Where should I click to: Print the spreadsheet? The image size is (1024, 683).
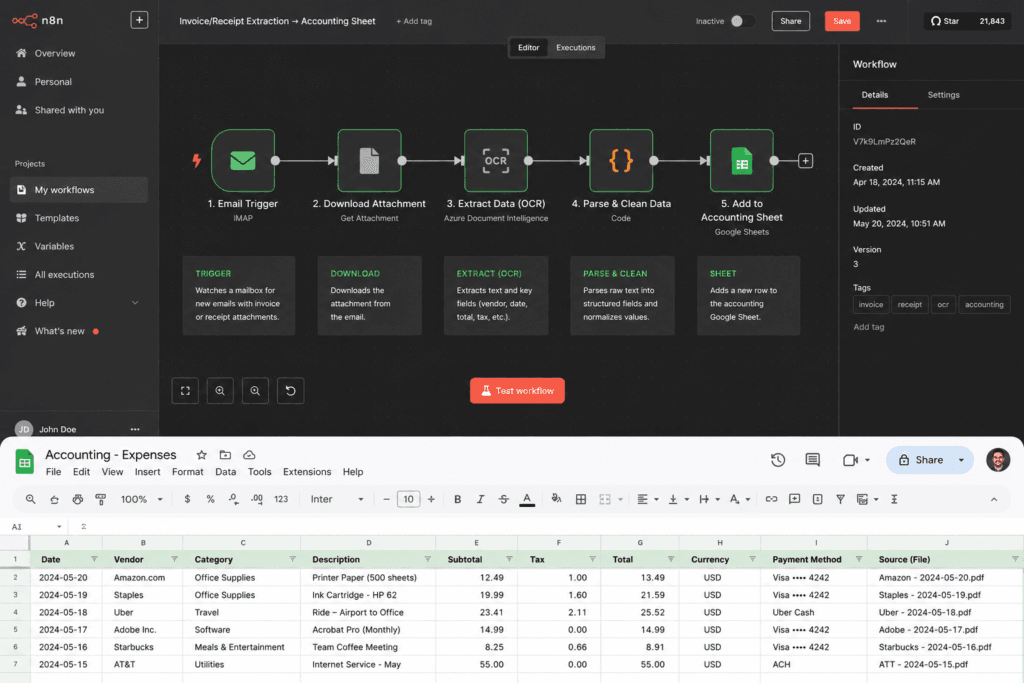[78, 499]
